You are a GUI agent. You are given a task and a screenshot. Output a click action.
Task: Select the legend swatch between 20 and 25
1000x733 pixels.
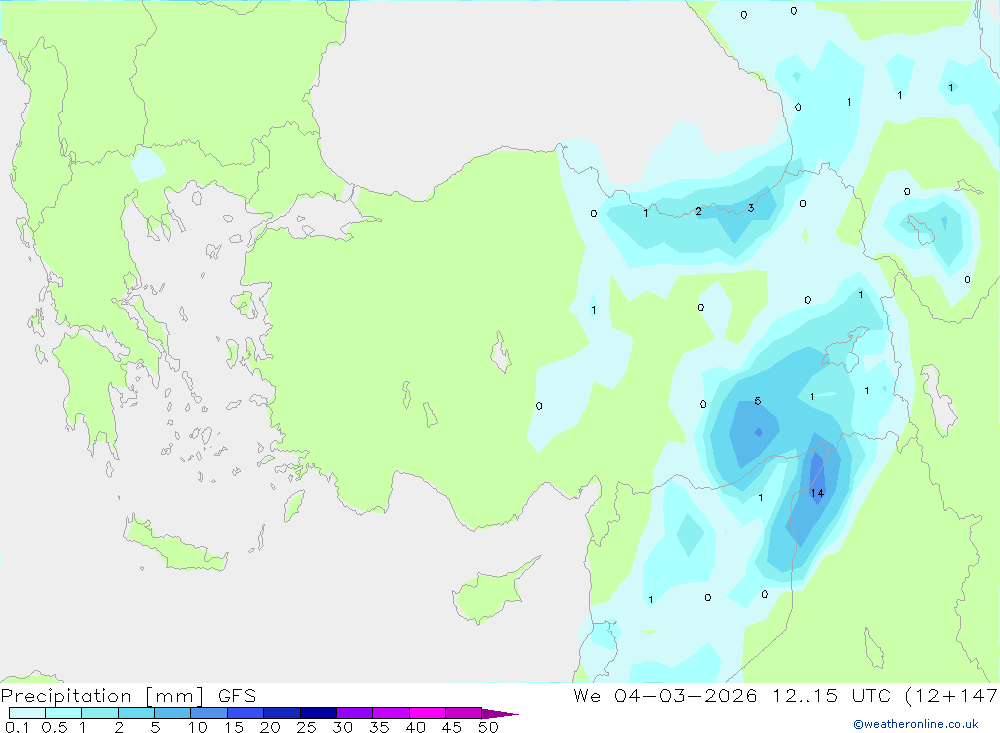pos(282,713)
